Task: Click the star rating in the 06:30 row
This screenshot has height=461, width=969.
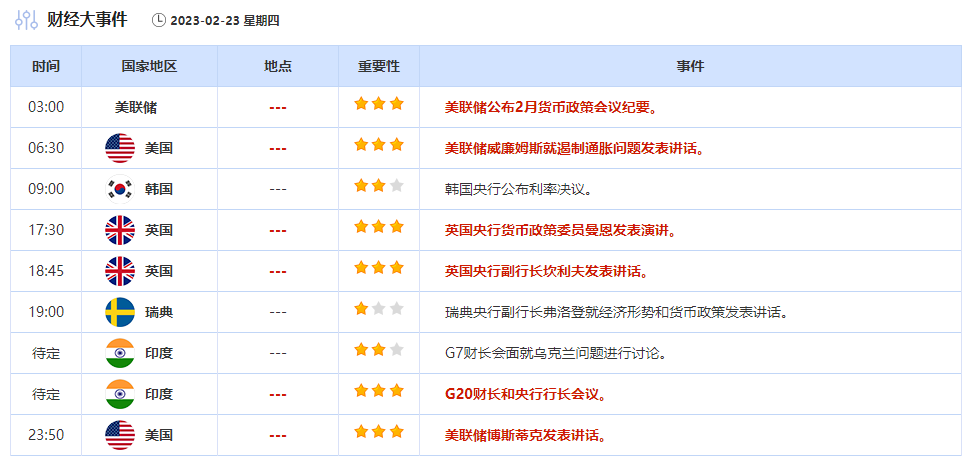Action: (379, 145)
